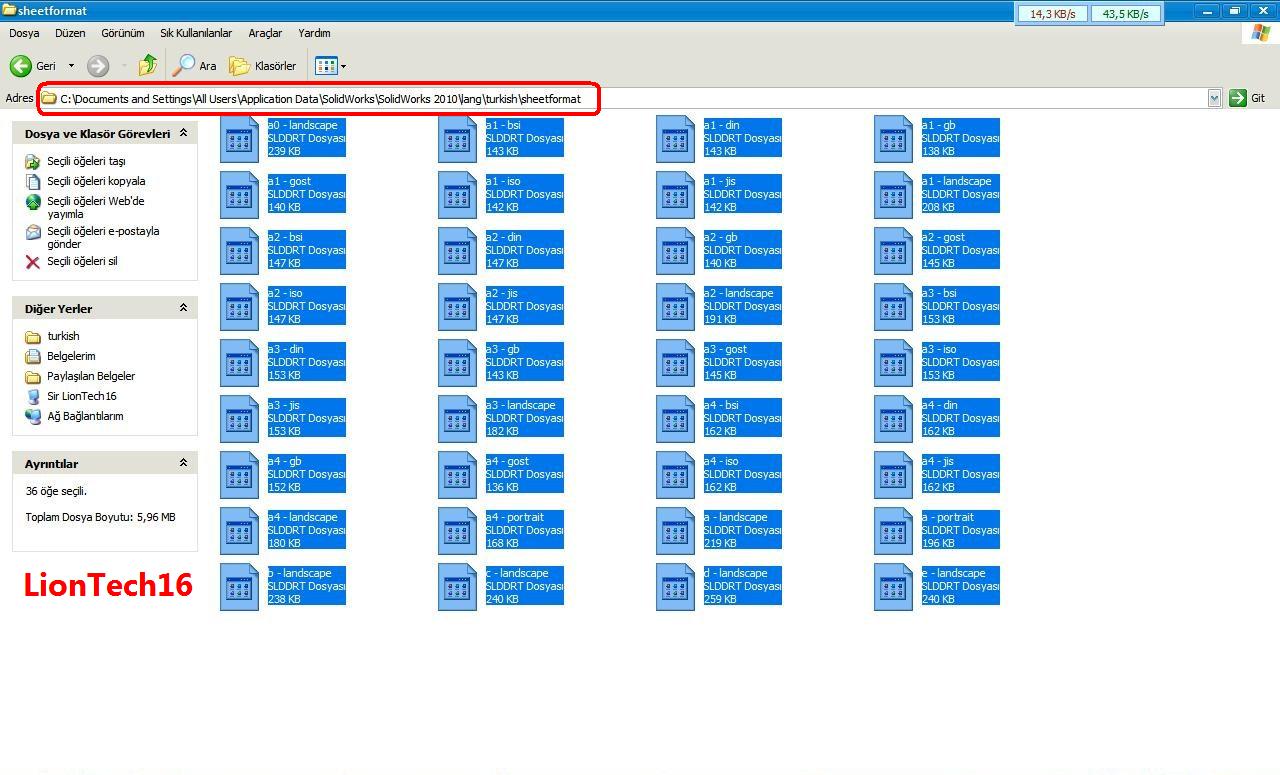
Task: Click the a3 - landscape file name
Action: tap(520, 405)
